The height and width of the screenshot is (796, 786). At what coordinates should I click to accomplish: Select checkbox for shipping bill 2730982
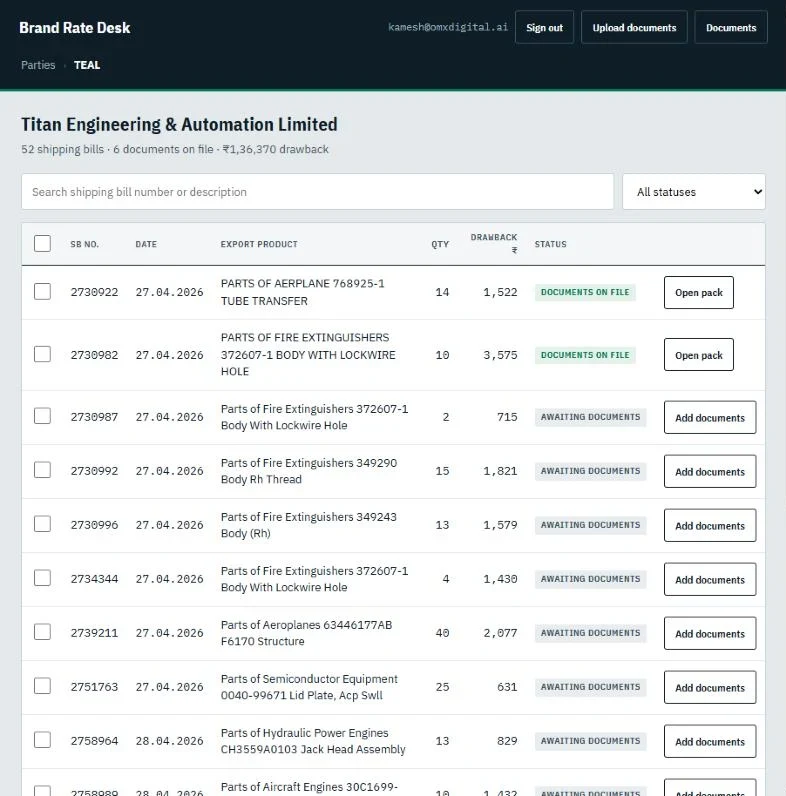pos(42,354)
